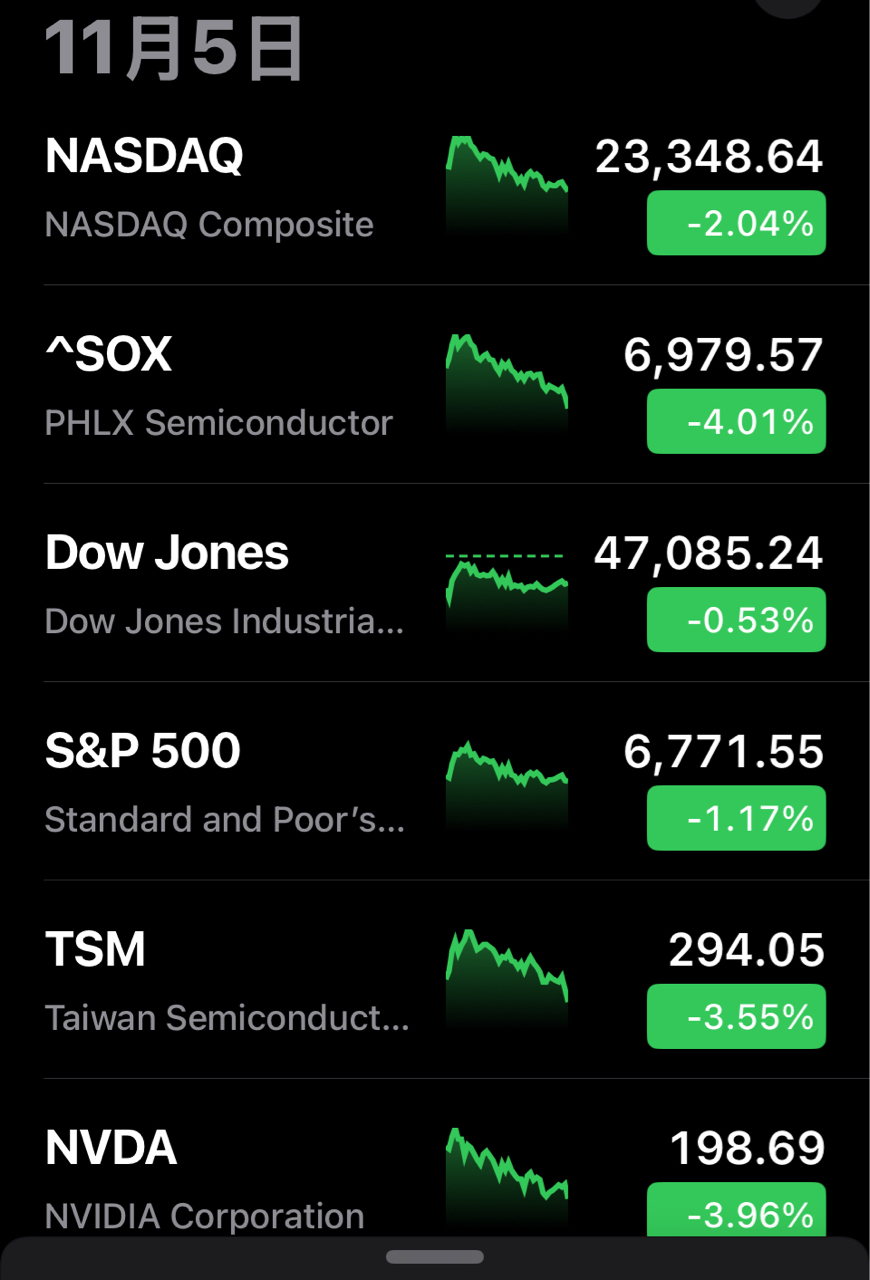870x1280 pixels.
Task: Open the Dow Jones sparkline chart
Action: pos(506,585)
